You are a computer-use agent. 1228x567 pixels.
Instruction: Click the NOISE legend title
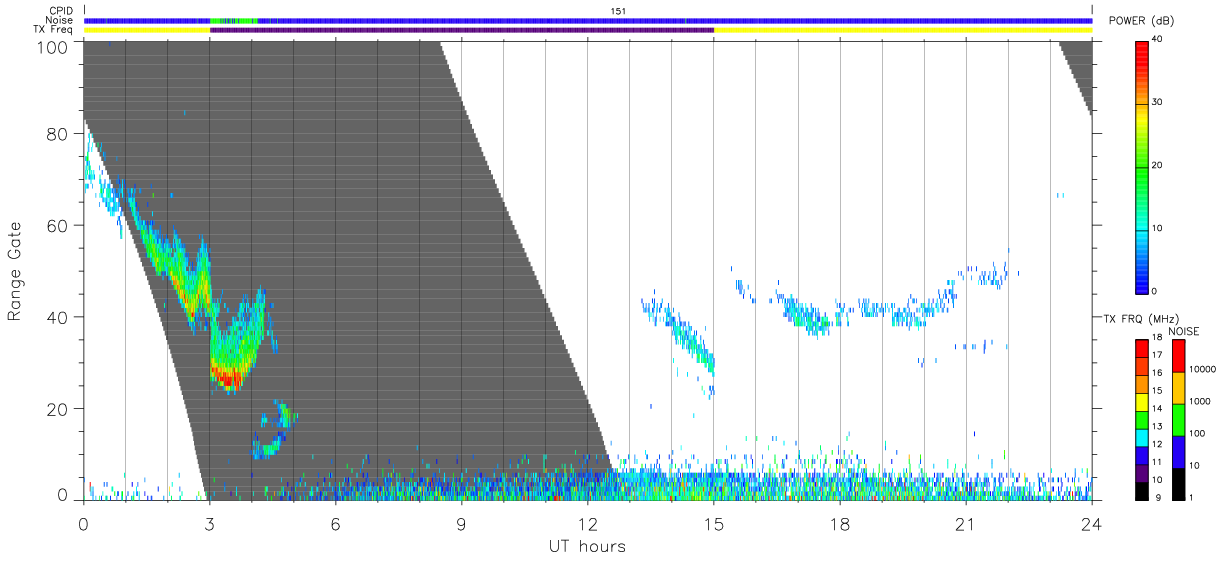1185,330
